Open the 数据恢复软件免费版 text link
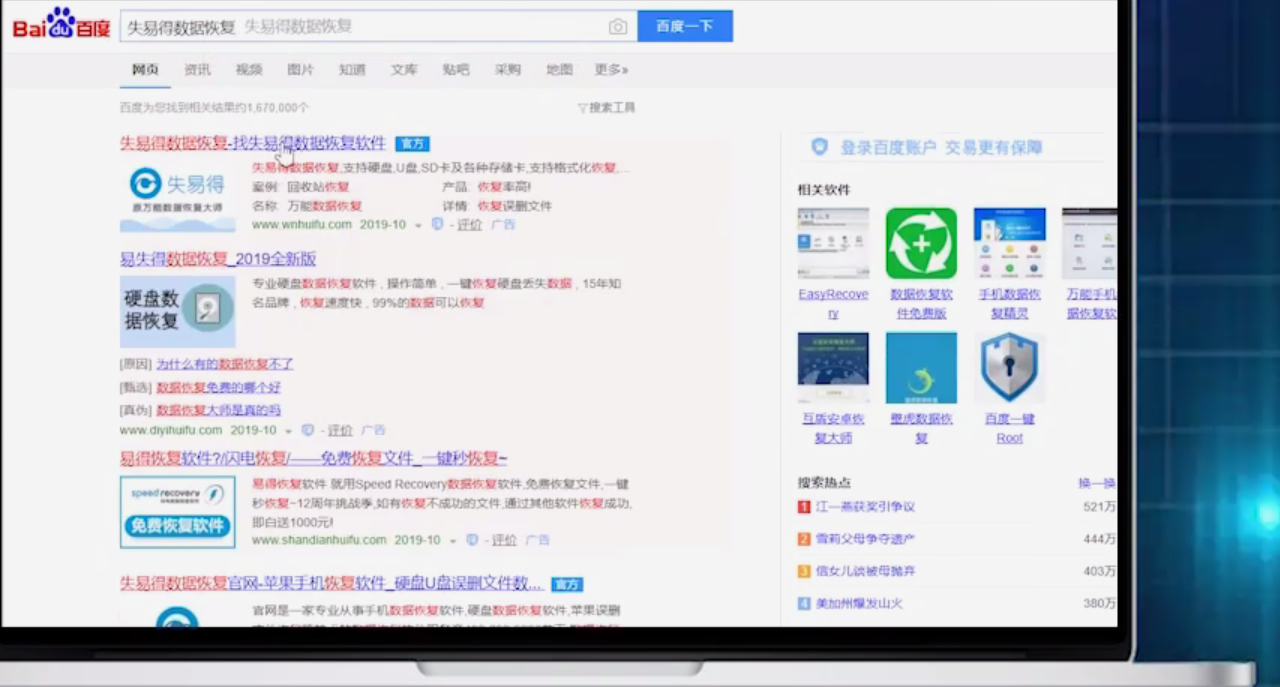The width and height of the screenshot is (1280, 687). point(921,304)
